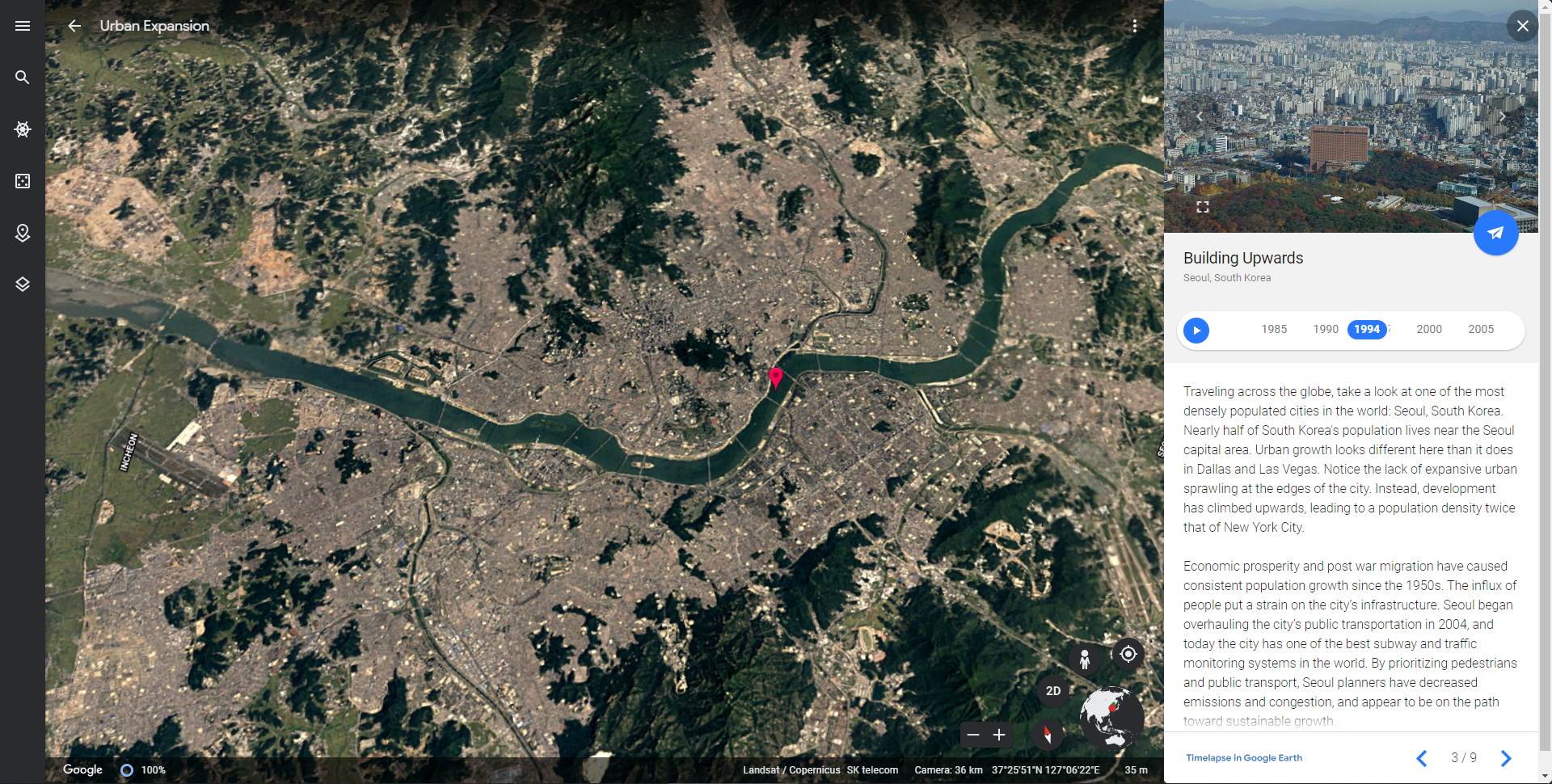Toggle selected year to 2005
Screen dimensions: 1552x784
1481,329
